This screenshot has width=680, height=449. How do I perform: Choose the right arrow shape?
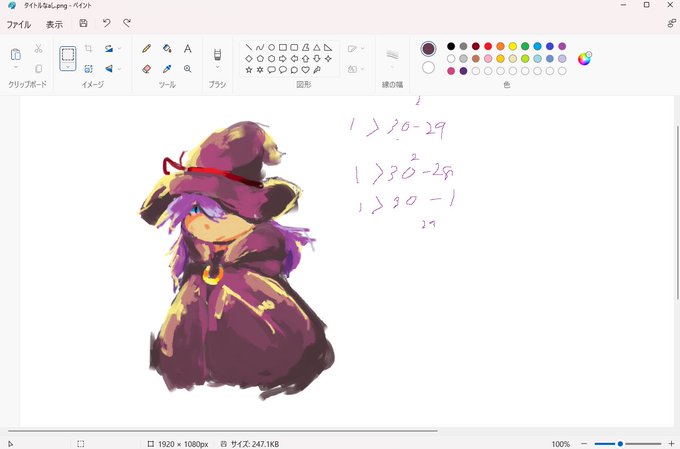pyautogui.click(x=283, y=59)
